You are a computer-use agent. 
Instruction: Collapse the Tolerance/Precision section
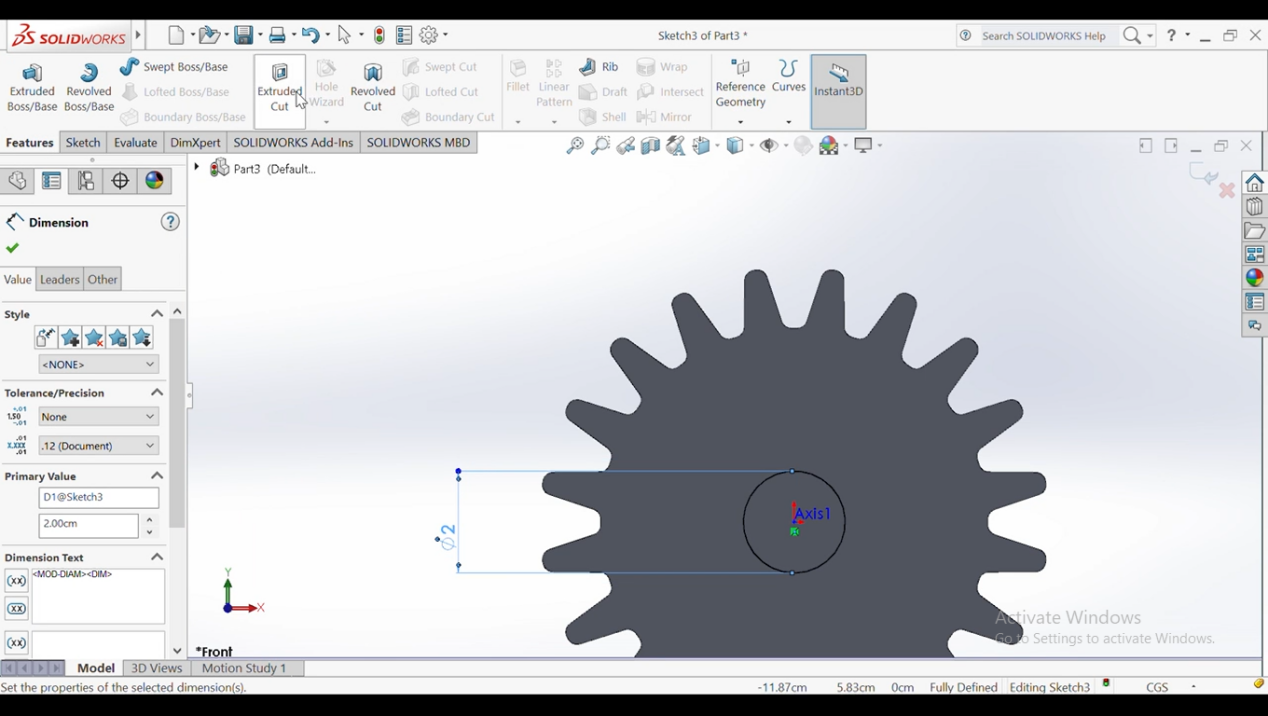pyautogui.click(x=157, y=393)
